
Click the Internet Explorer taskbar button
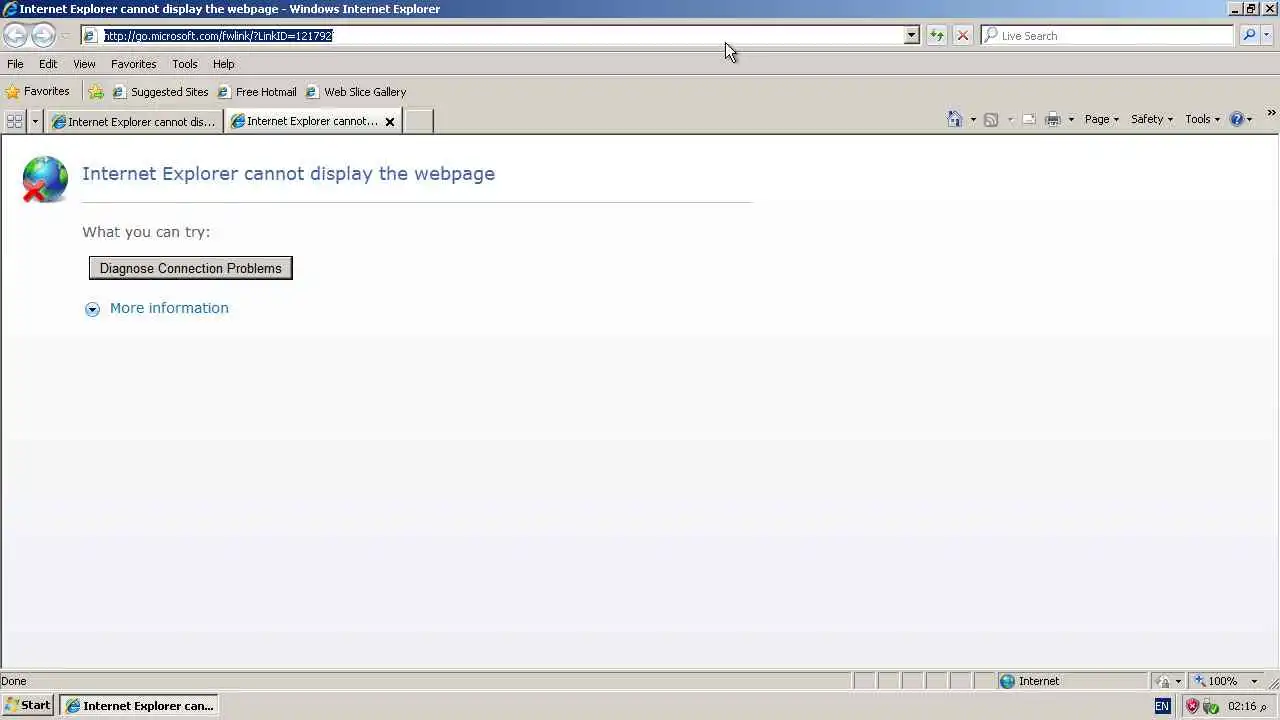click(x=138, y=705)
